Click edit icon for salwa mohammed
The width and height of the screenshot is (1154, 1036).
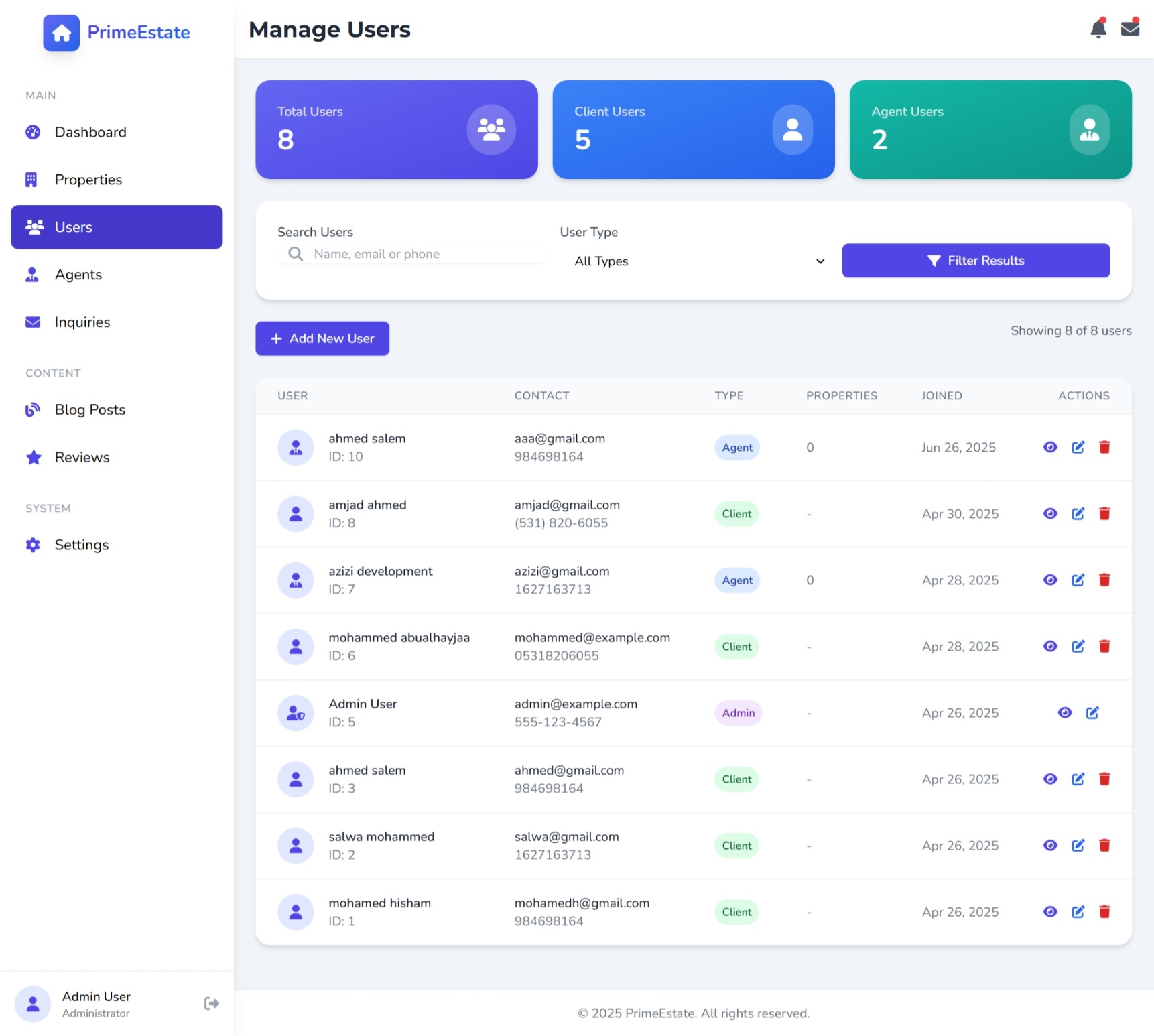[x=1078, y=846]
